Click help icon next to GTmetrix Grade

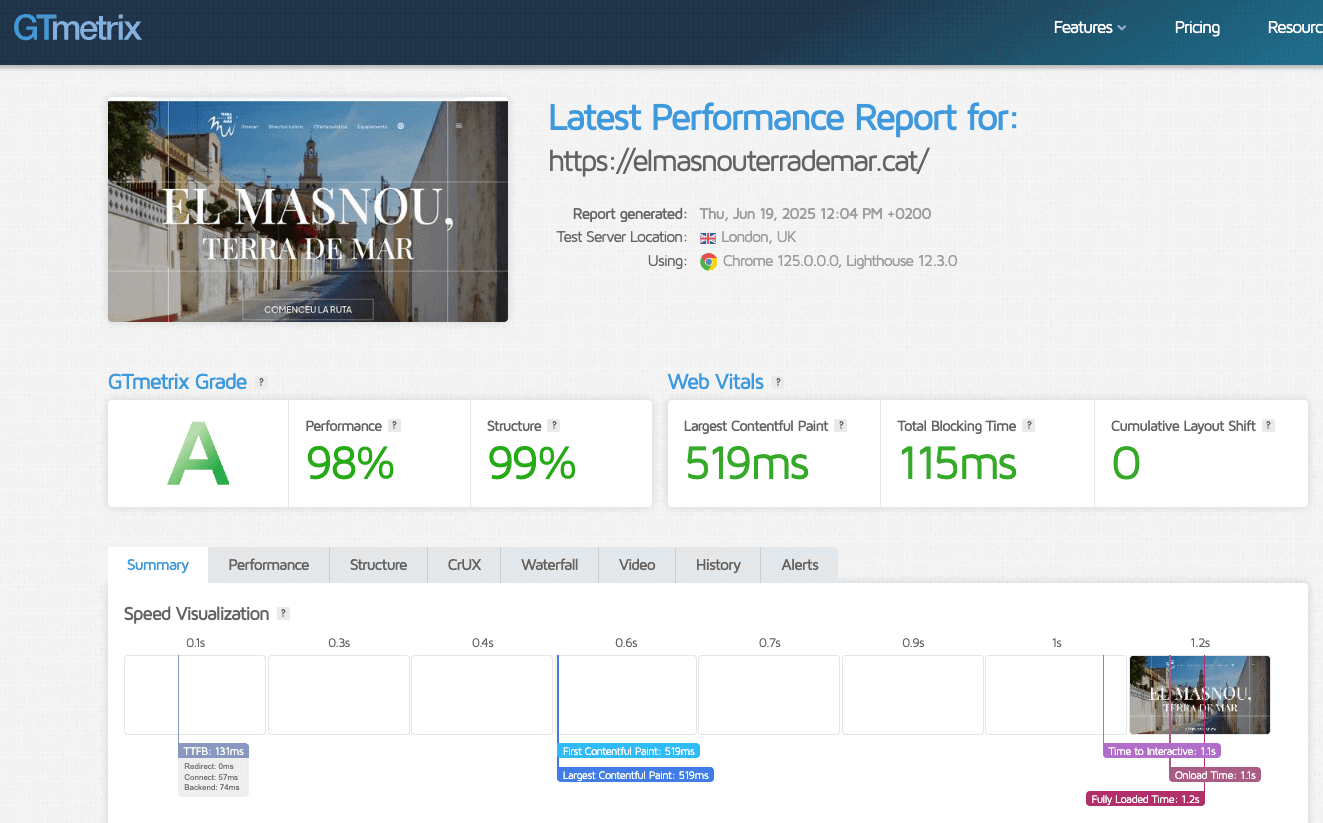tap(262, 382)
